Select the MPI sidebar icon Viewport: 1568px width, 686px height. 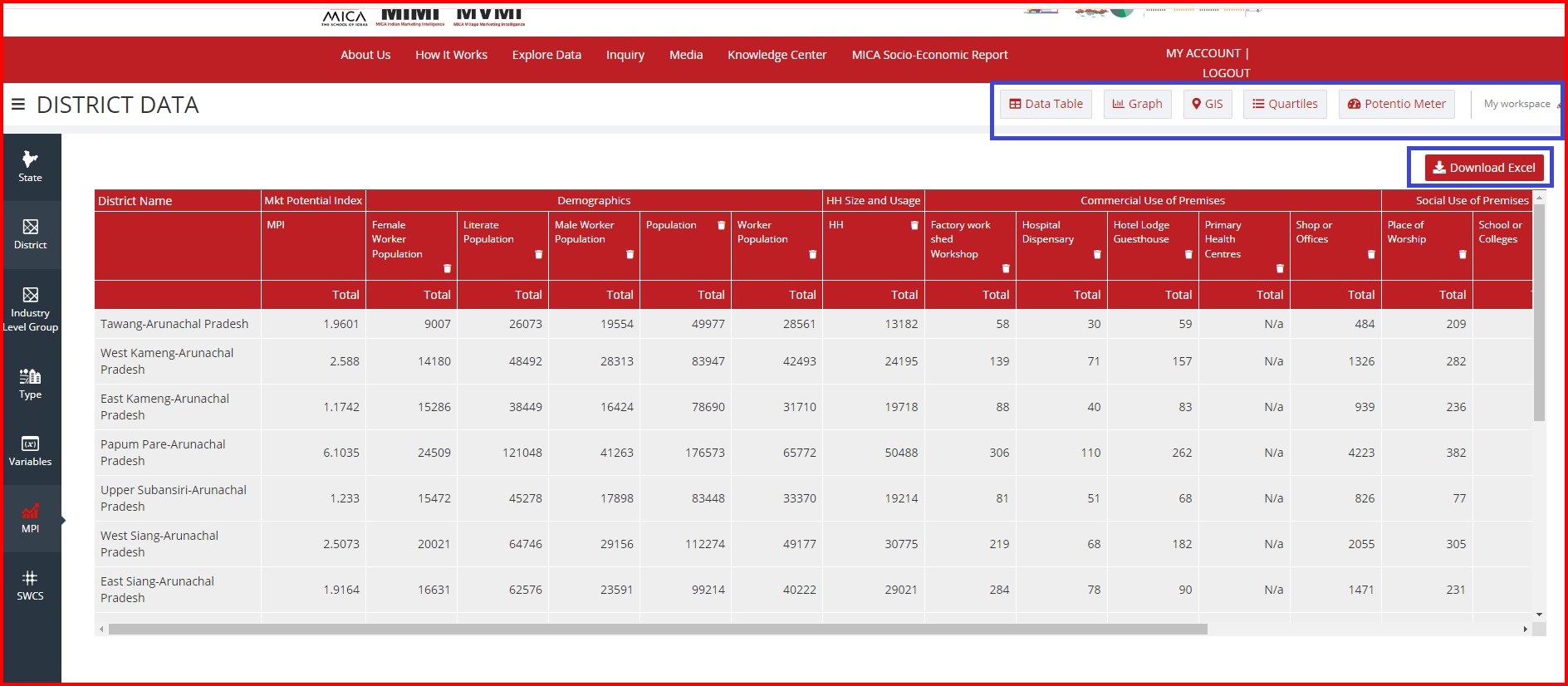click(x=31, y=518)
